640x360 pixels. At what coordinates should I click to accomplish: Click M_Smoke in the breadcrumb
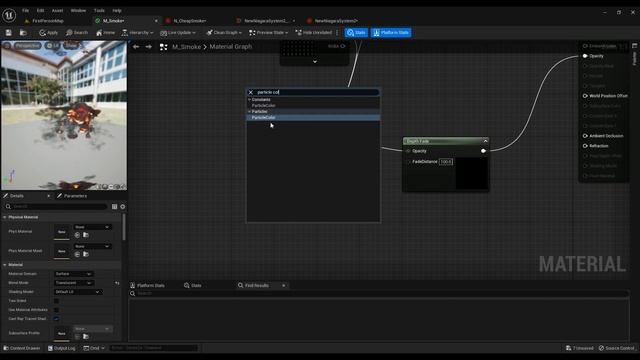tap(187, 47)
